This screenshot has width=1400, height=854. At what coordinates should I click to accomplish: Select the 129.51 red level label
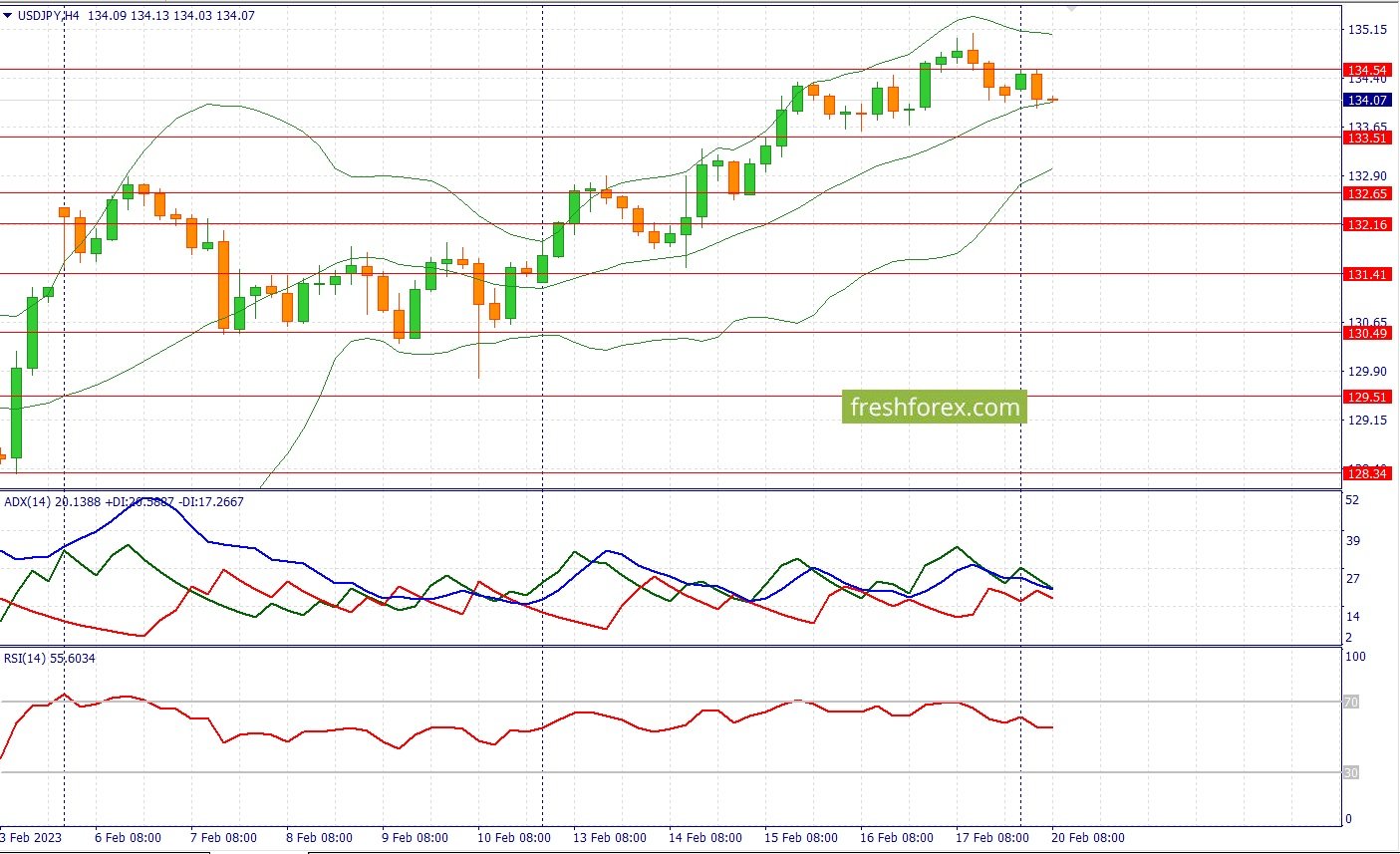1367,397
